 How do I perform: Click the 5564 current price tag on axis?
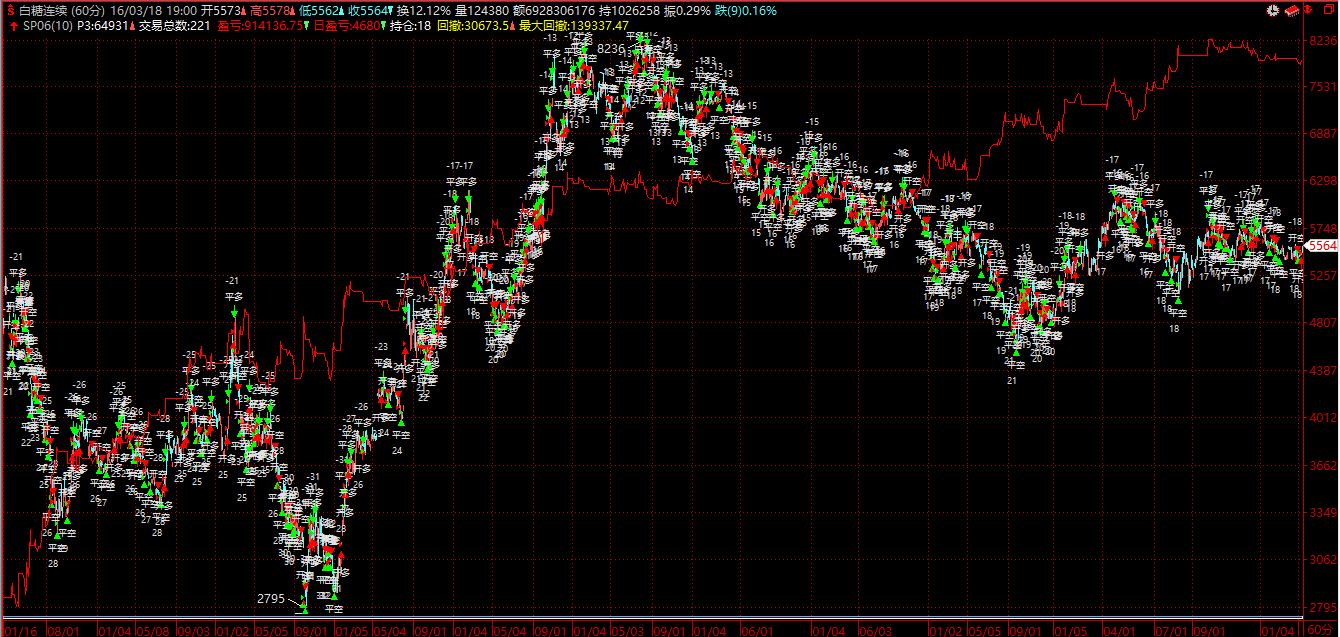click(1322, 246)
